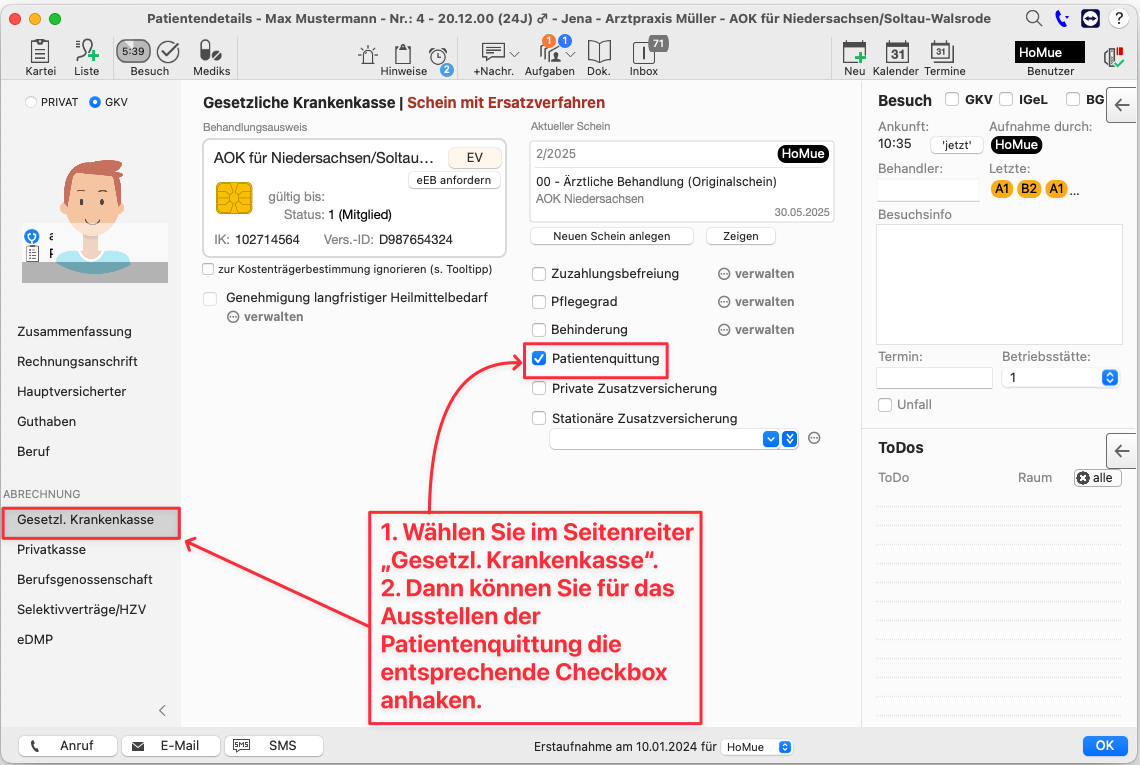Open the Erstaufnahme HoMue user dropdown
The image size is (1140, 765).
(756, 747)
